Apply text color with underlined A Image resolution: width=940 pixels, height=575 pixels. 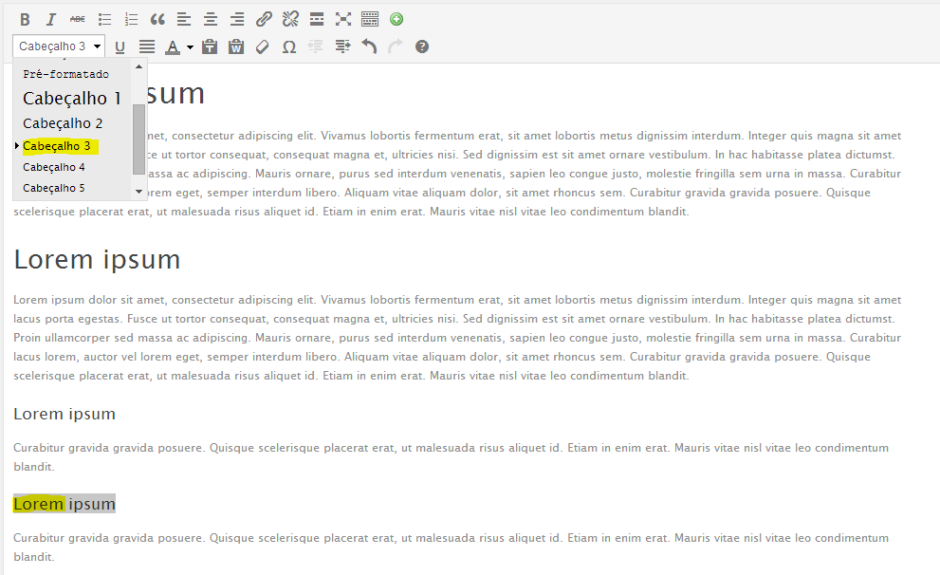click(x=172, y=46)
